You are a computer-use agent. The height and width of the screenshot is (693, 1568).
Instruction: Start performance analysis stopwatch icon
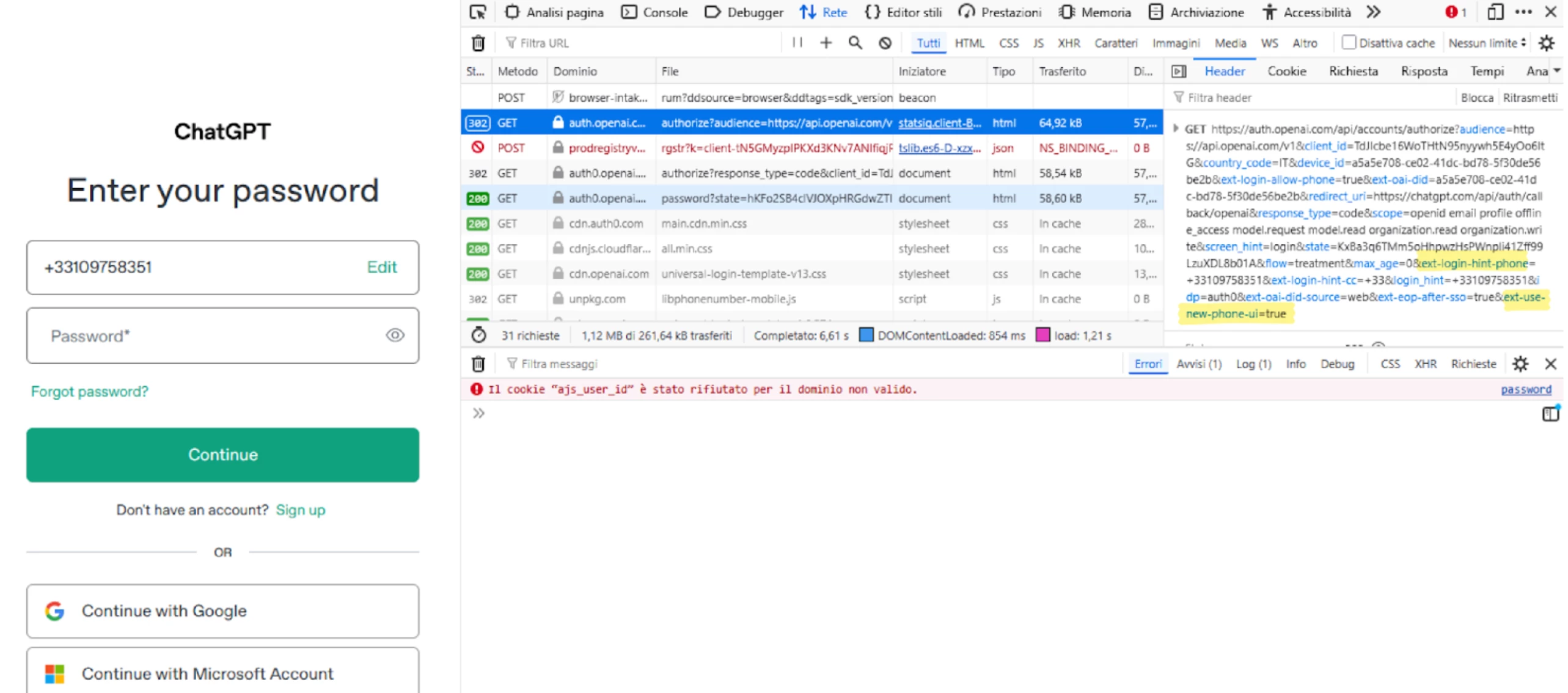pos(478,335)
